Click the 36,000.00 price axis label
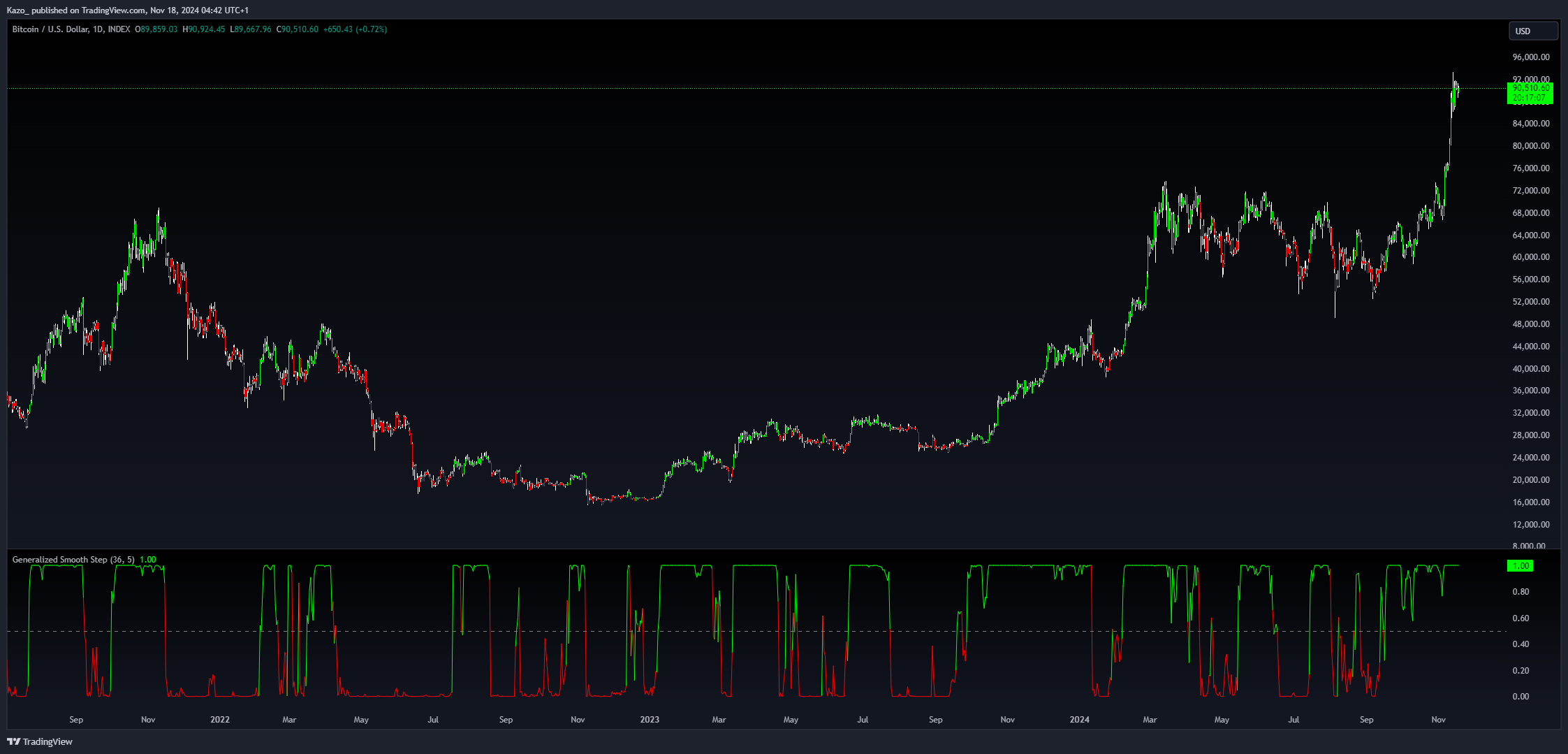 tap(1531, 391)
